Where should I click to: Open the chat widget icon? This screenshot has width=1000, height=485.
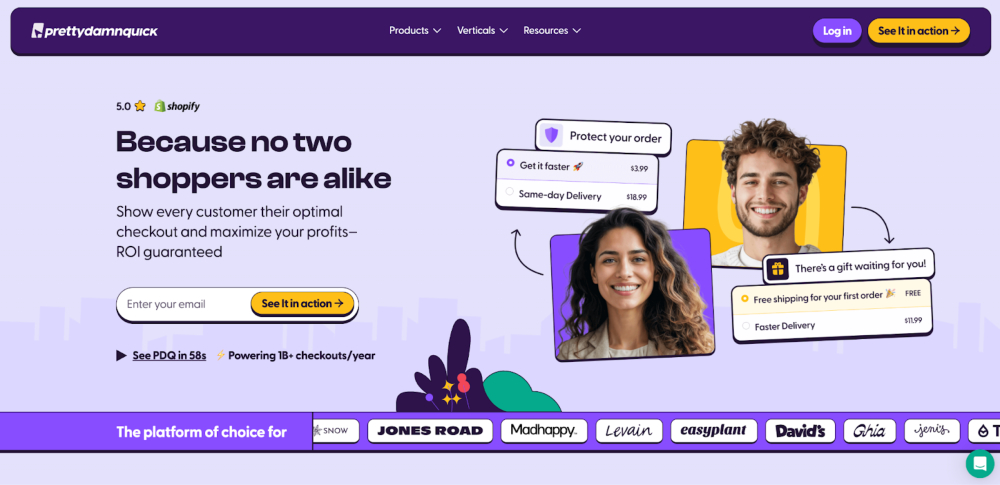[980, 463]
